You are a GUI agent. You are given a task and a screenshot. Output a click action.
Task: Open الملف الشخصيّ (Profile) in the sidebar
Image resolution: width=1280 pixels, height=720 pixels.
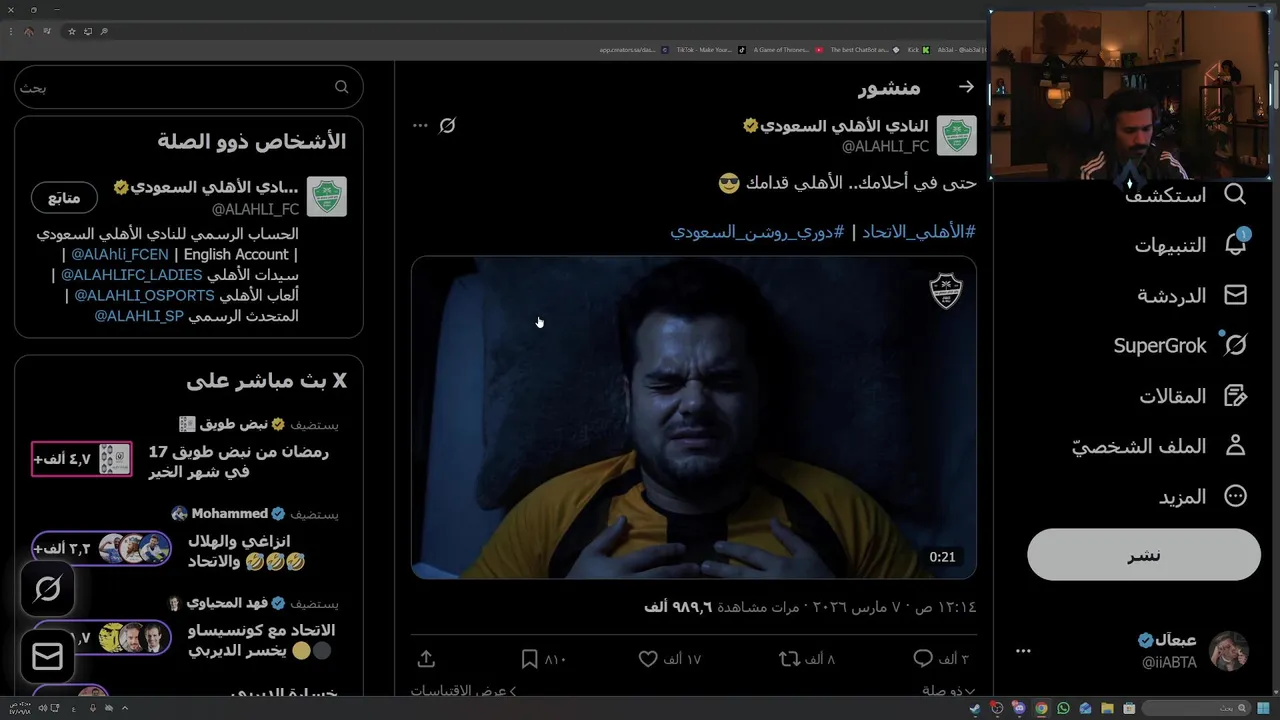[x=1160, y=446]
